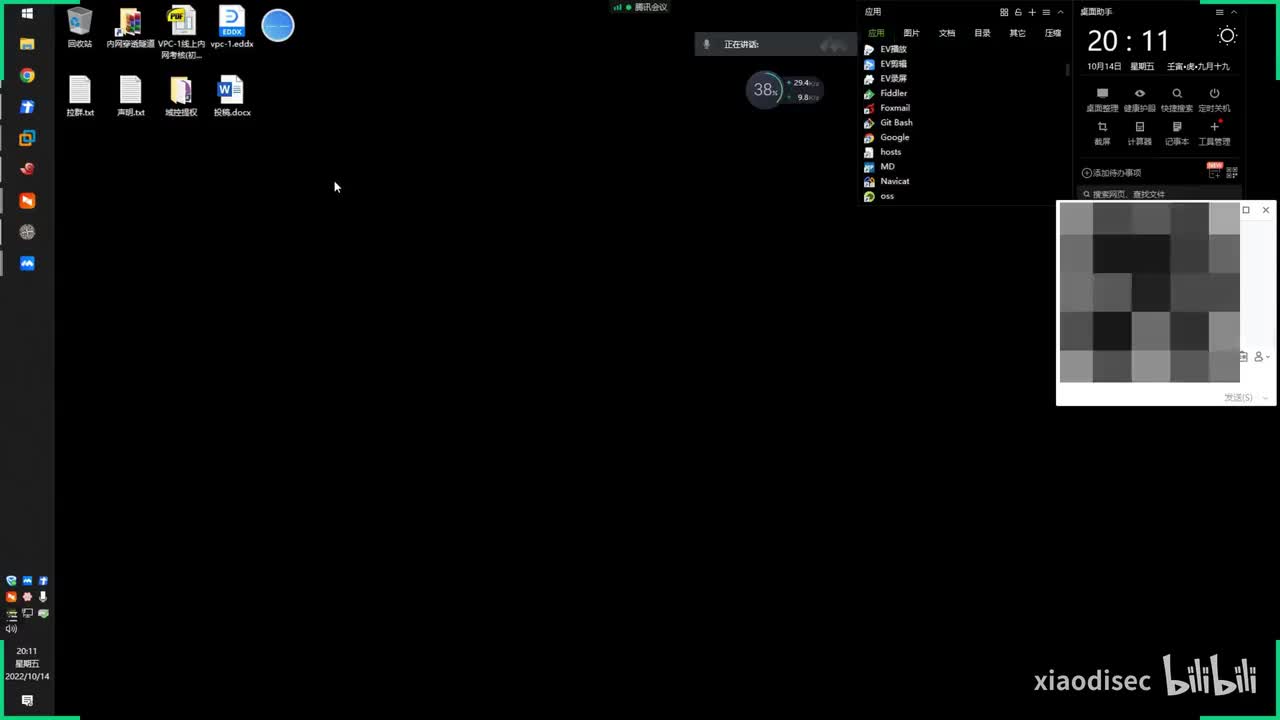This screenshot has width=1280, height=720.
Task: Click the red swirl taskbar app icon
Action: coord(27,169)
